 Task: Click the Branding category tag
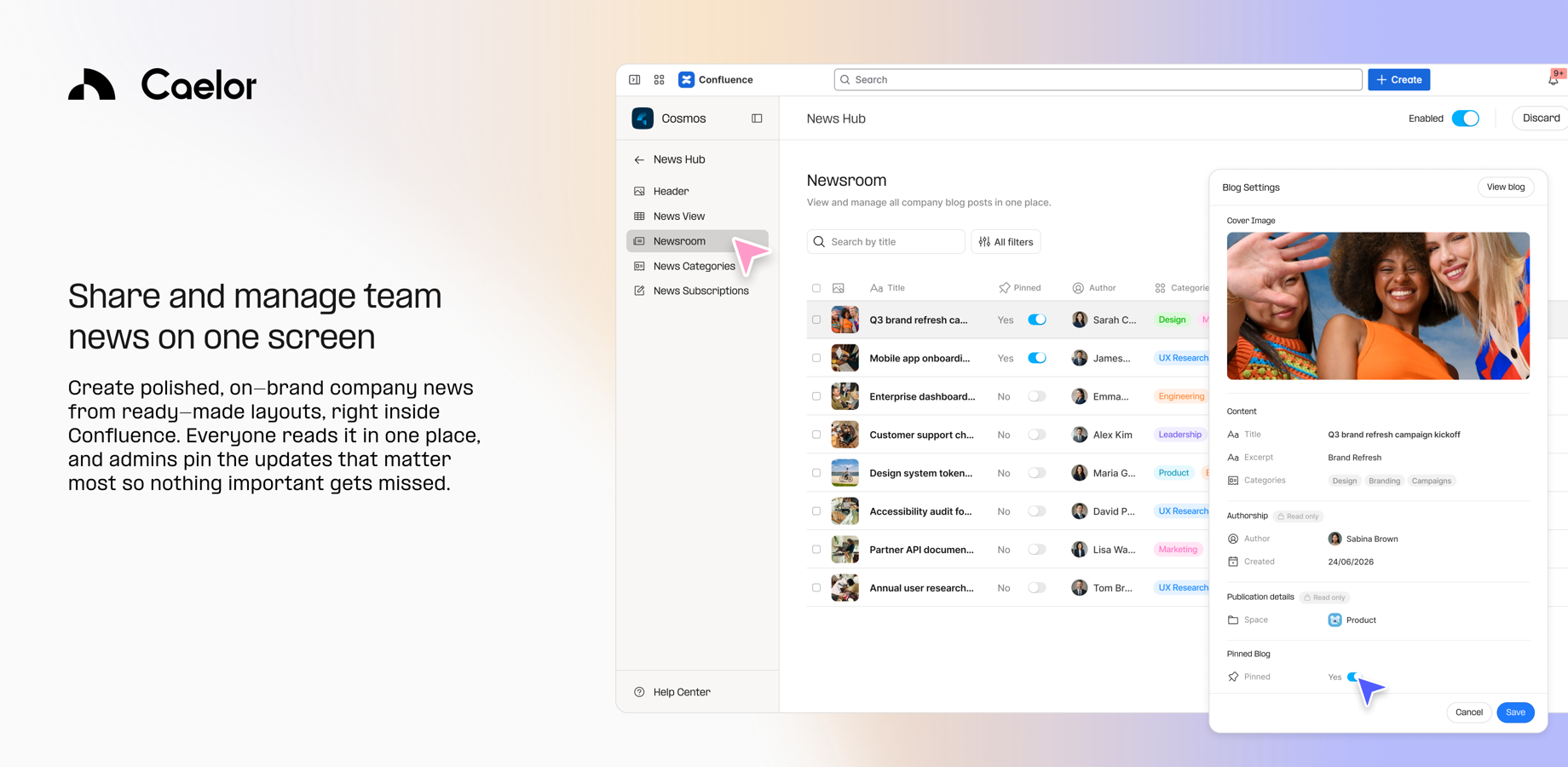[x=1384, y=481]
